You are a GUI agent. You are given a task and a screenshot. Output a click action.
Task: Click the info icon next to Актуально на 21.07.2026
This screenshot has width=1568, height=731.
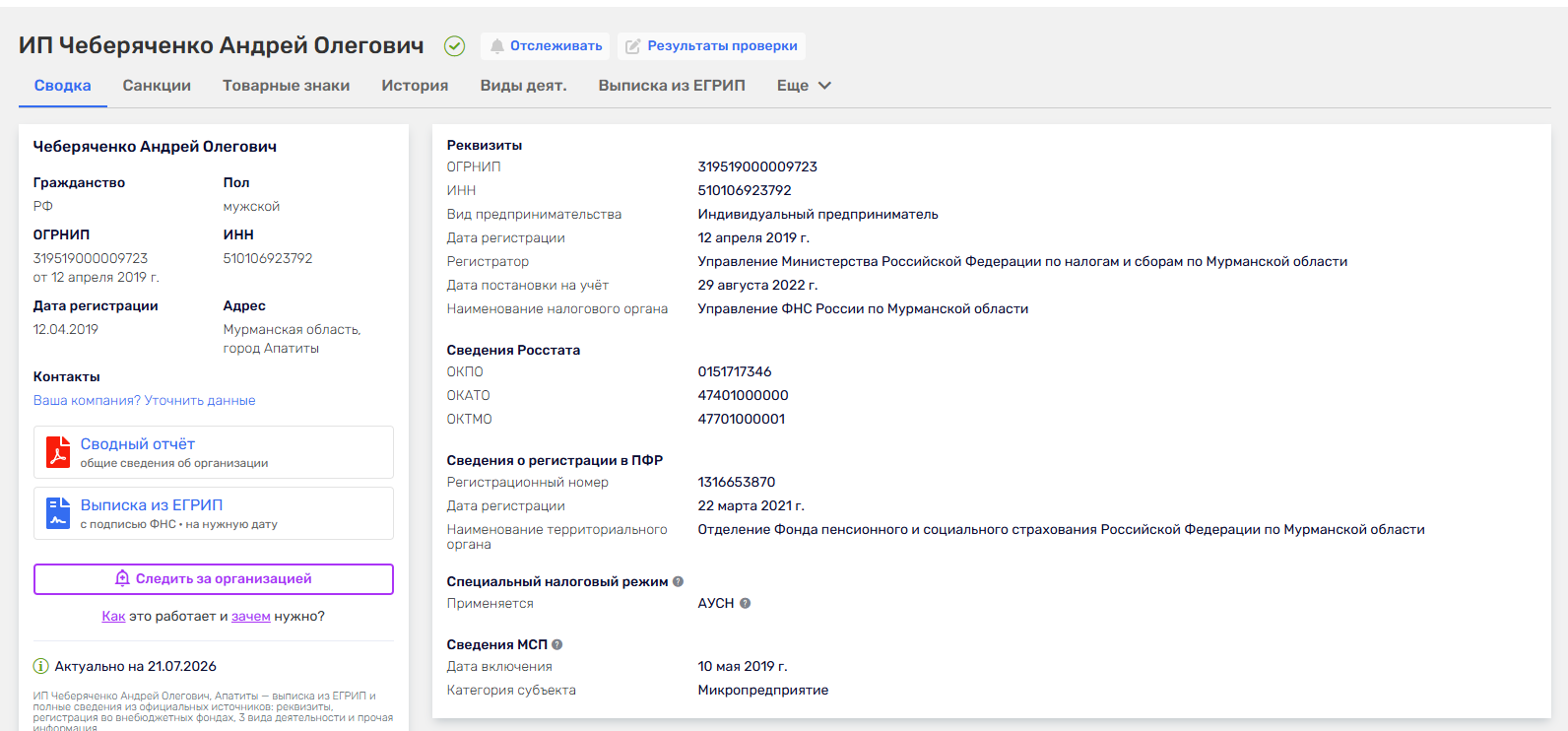(x=41, y=666)
